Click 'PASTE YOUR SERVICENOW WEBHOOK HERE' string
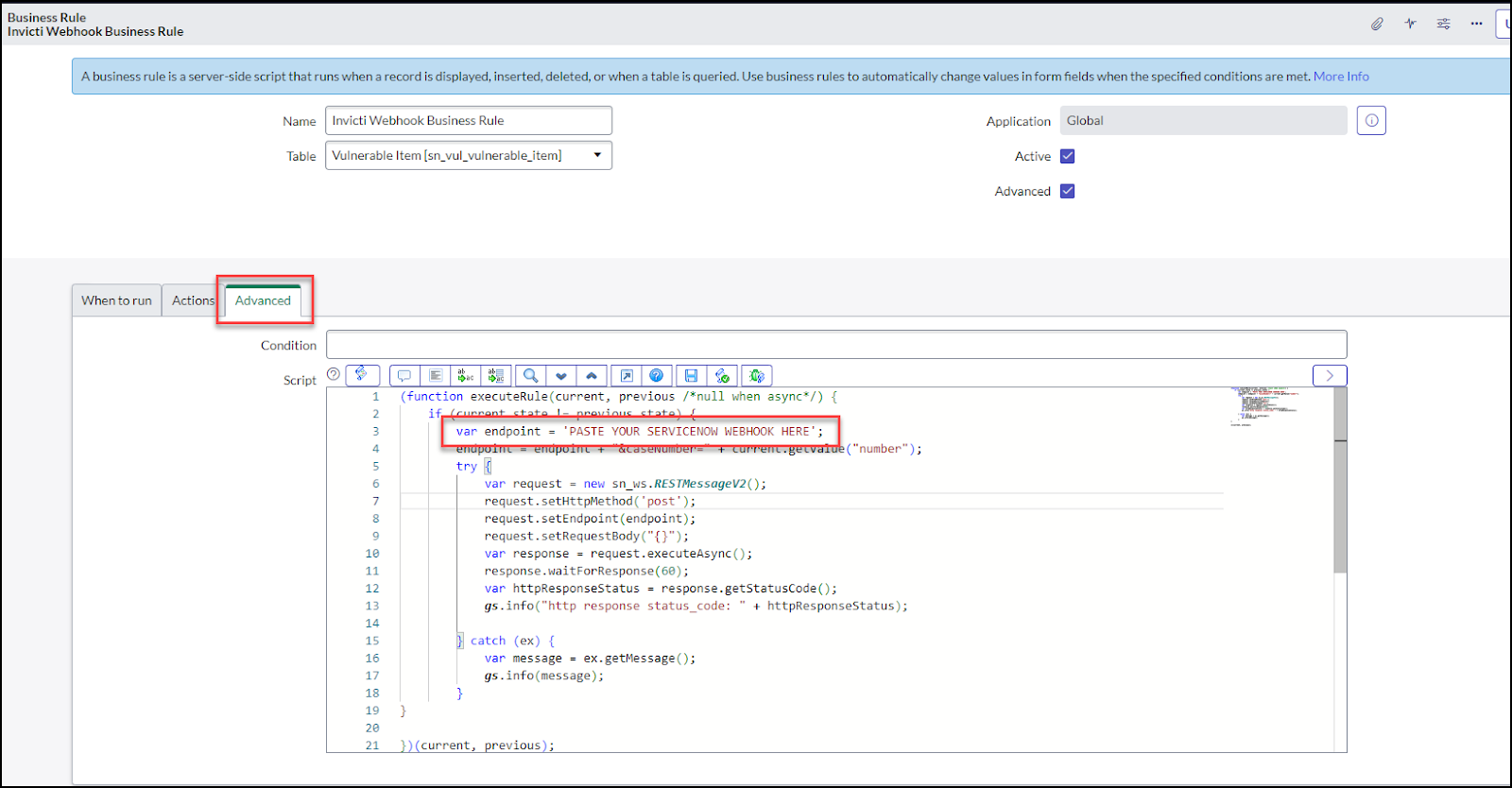 [x=689, y=432]
